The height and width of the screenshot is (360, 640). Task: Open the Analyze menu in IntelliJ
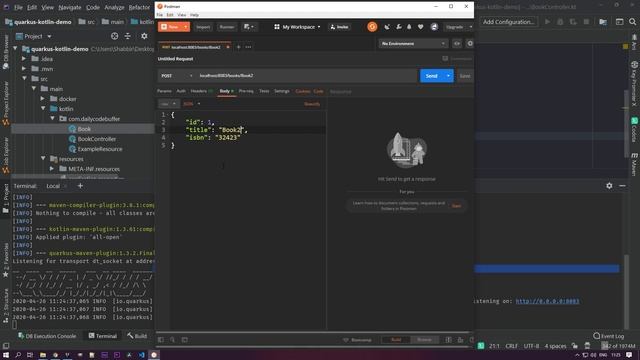click(x=114, y=7)
